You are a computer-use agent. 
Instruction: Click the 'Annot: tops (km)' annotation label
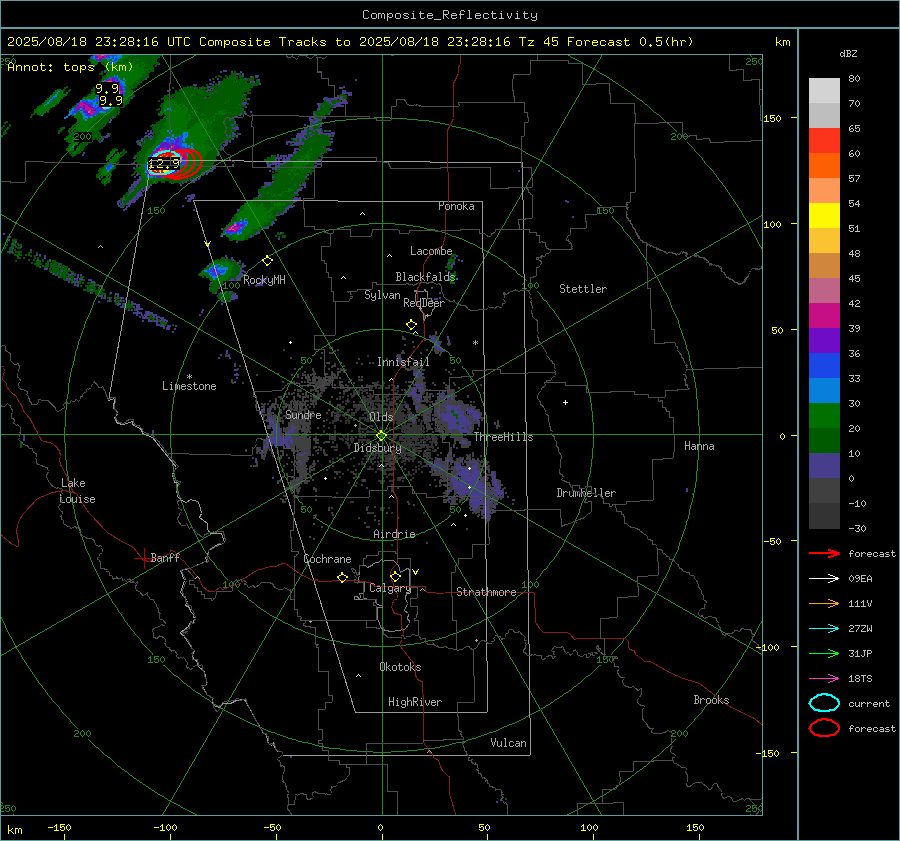pyautogui.click(x=70, y=67)
